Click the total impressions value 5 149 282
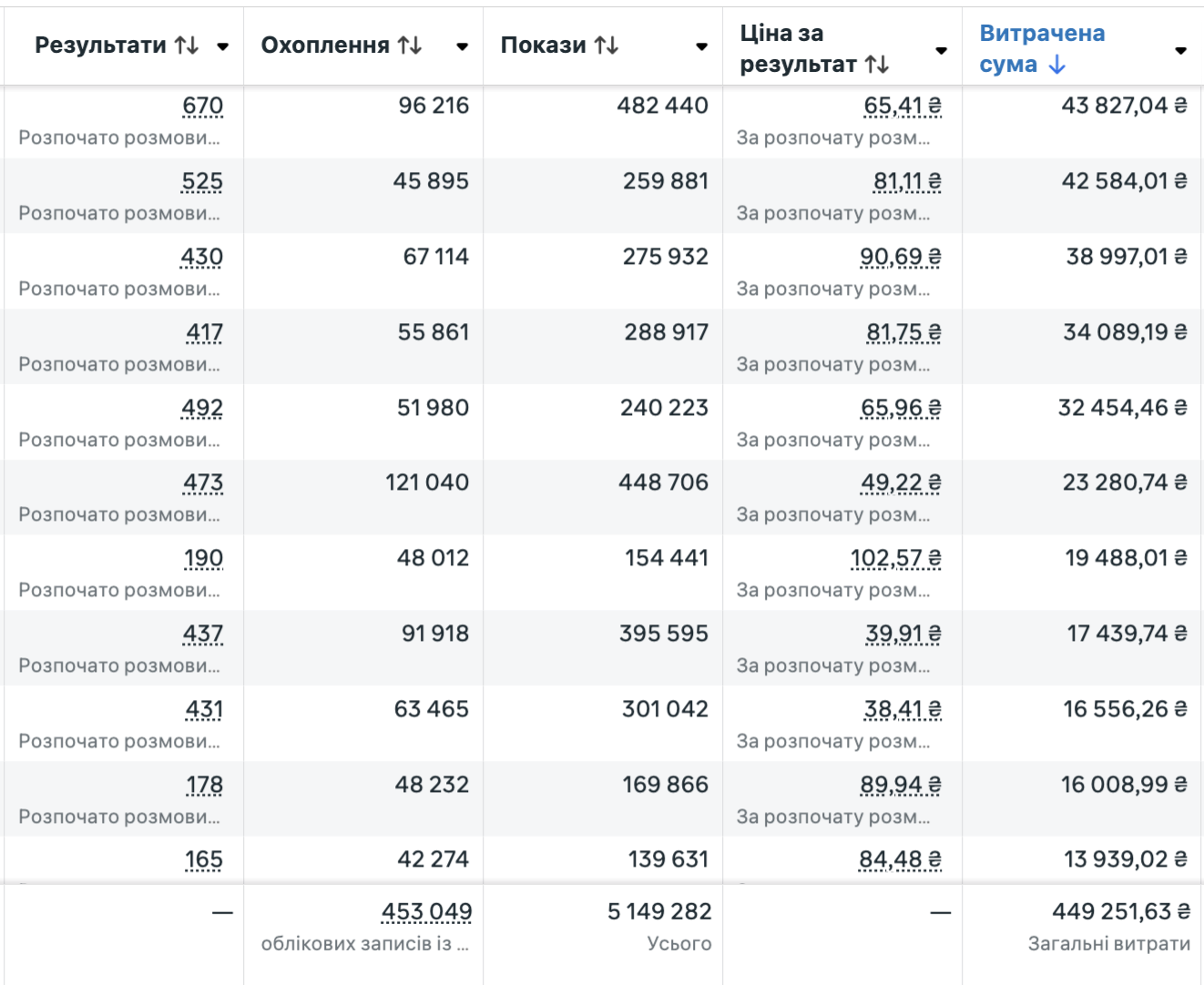1204x985 pixels. click(x=660, y=912)
